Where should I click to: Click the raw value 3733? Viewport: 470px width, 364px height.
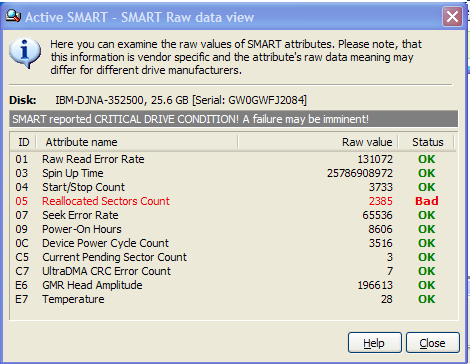tap(381, 187)
